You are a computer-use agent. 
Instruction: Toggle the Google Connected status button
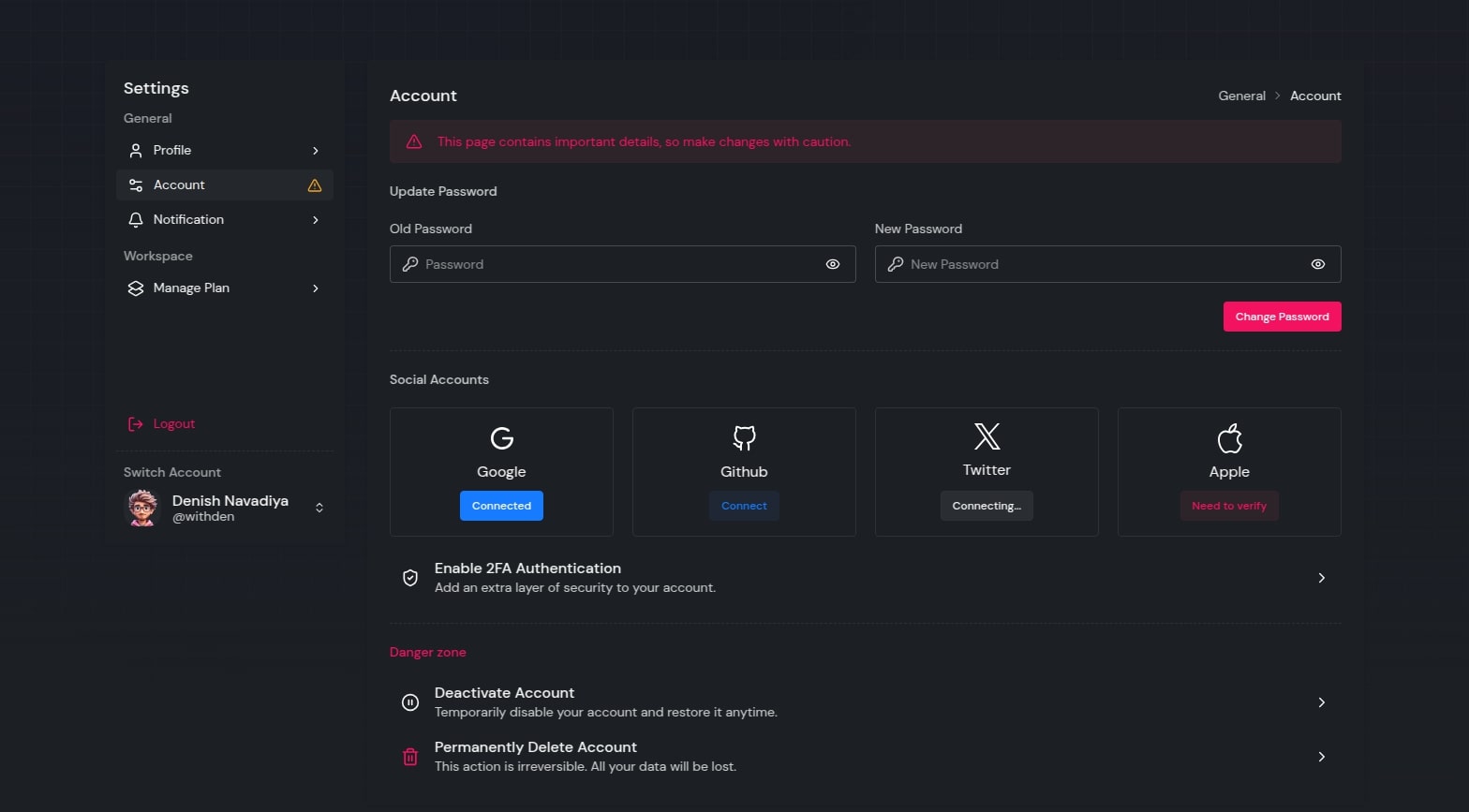pyautogui.click(x=501, y=506)
